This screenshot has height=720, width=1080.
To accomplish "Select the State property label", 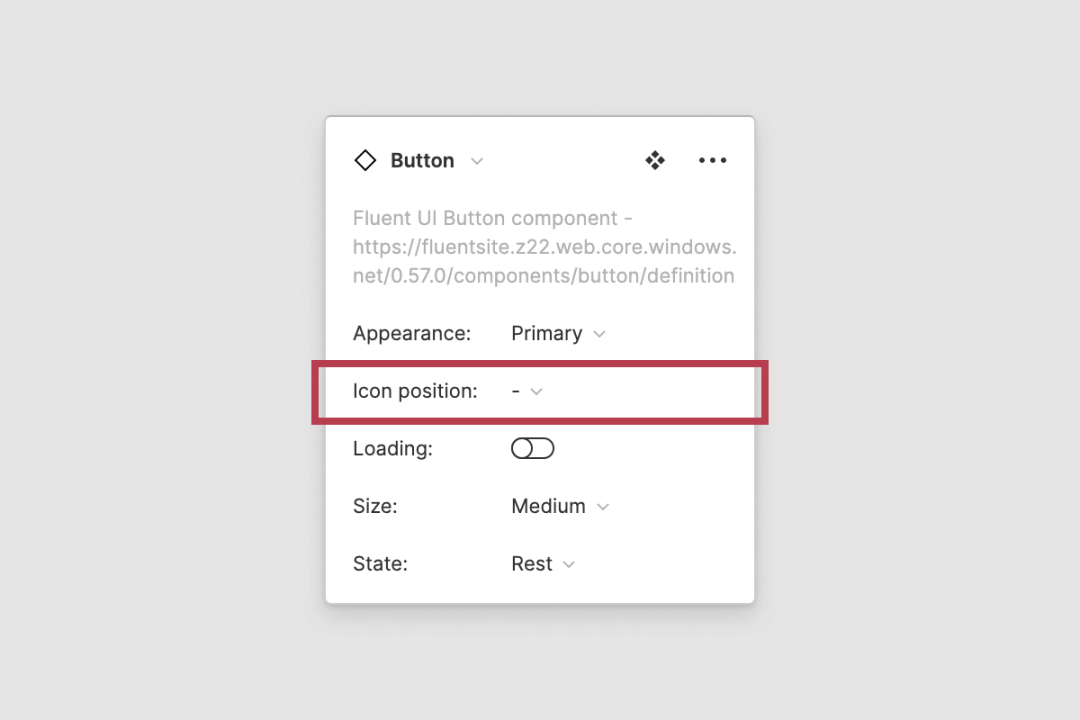I will point(380,564).
